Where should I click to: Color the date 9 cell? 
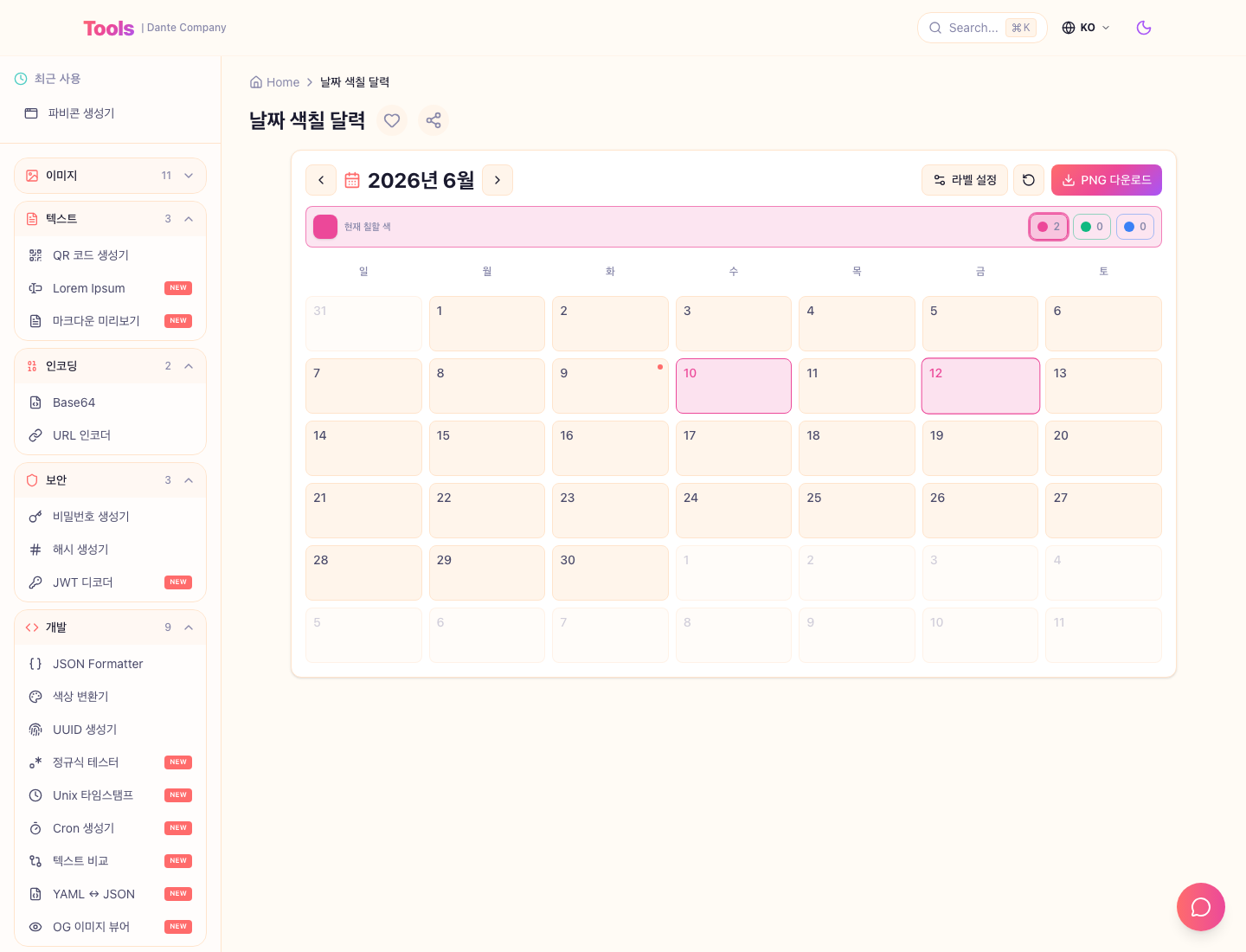point(610,386)
